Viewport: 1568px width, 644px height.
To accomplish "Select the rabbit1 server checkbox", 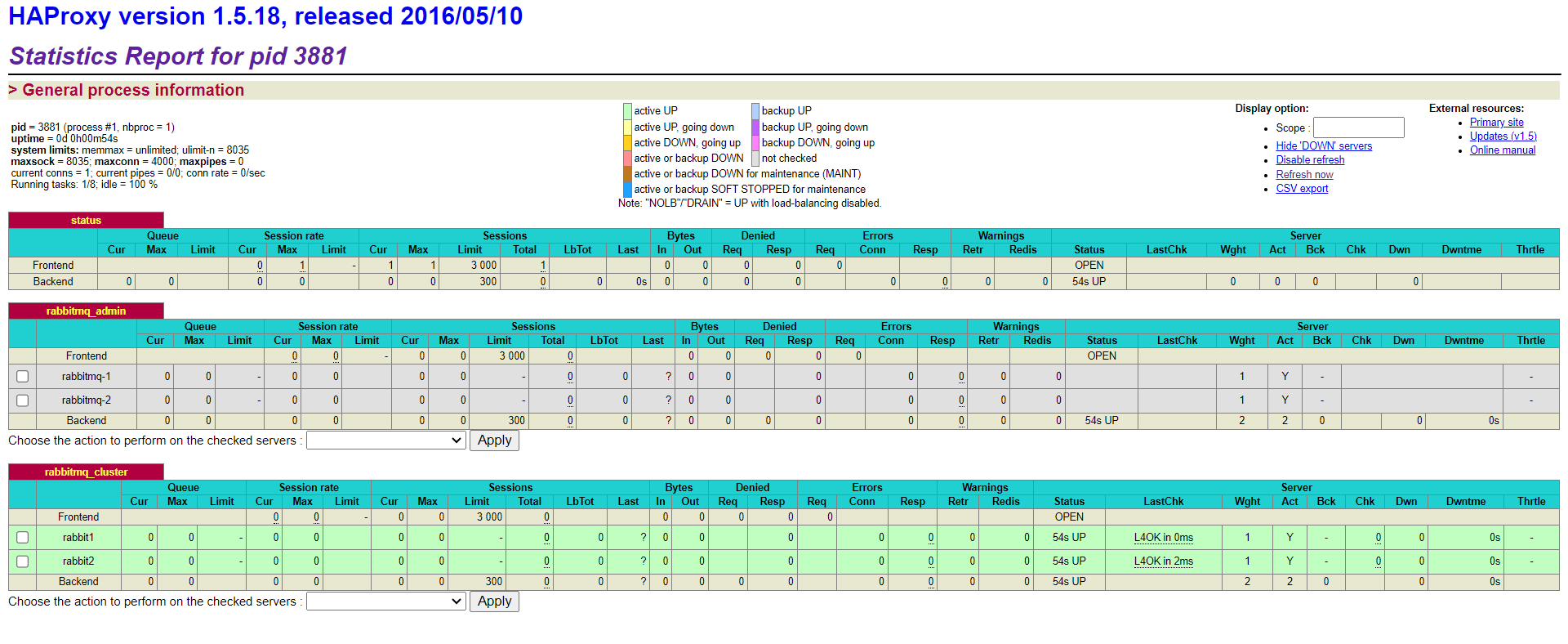I will 22,538.
